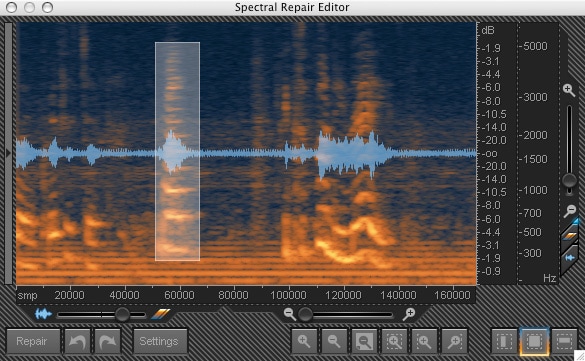Viewport: 585px width, 361px height.
Task: Click the 60000 sample mark on ruler
Action: 179,295
